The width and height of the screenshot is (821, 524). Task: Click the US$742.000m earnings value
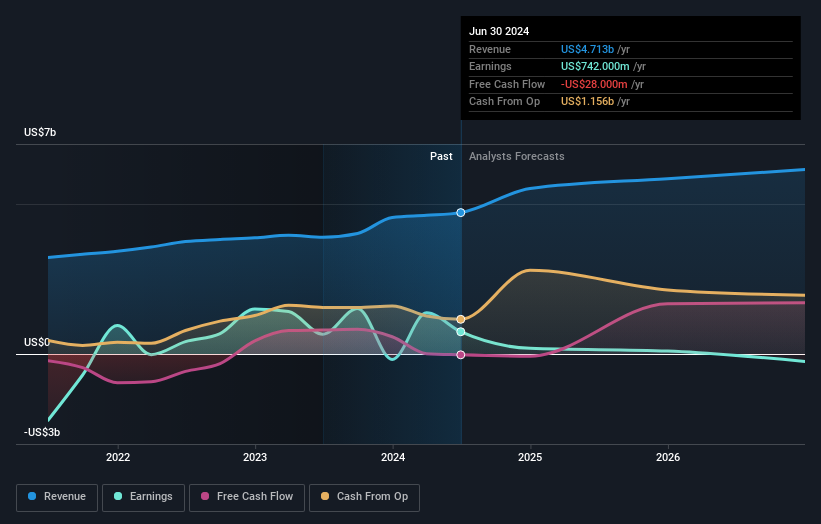[595, 66]
